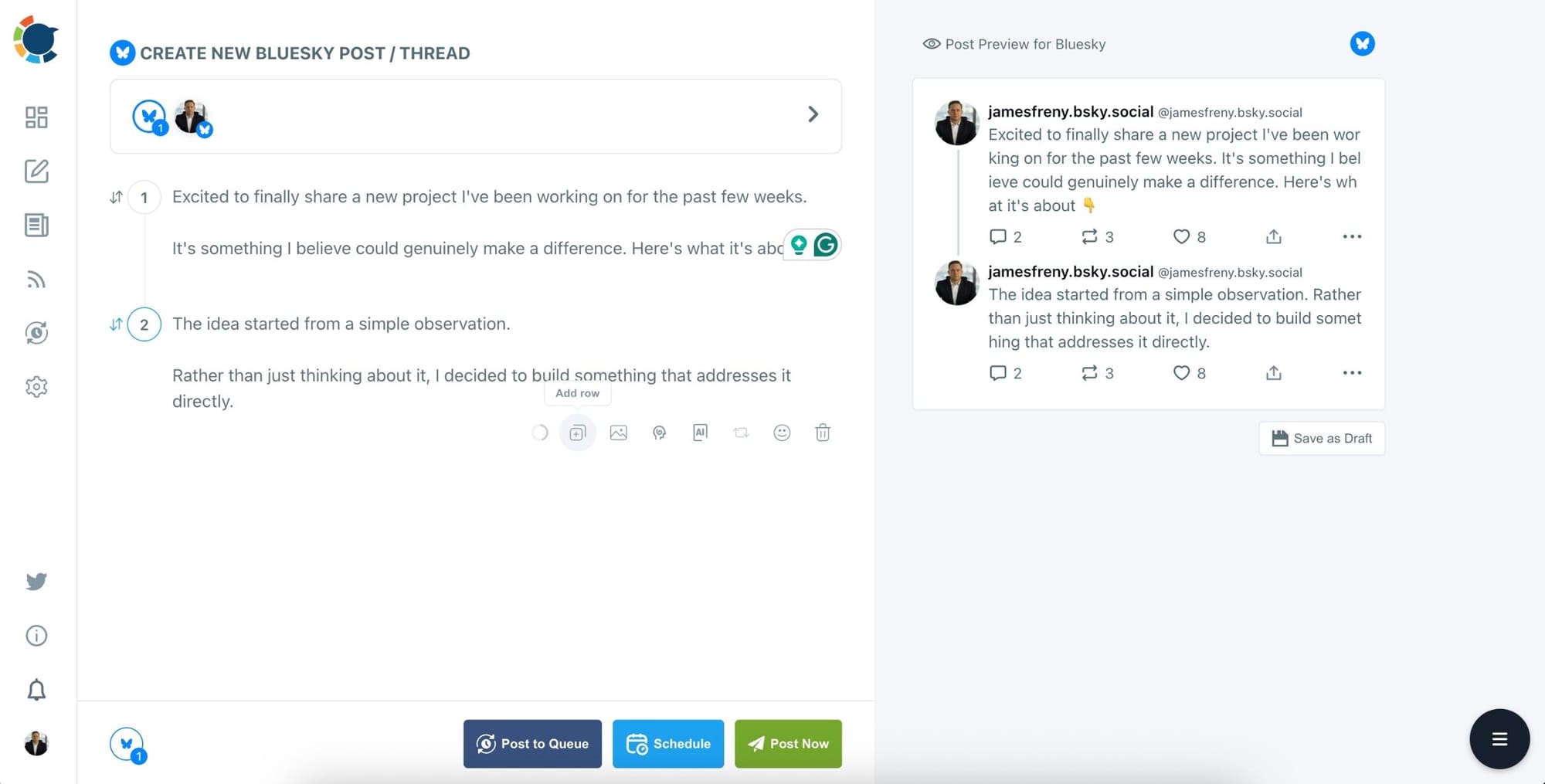The image size is (1545, 784).
Task: Open the AI assistant head icon
Action: [659, 433]
